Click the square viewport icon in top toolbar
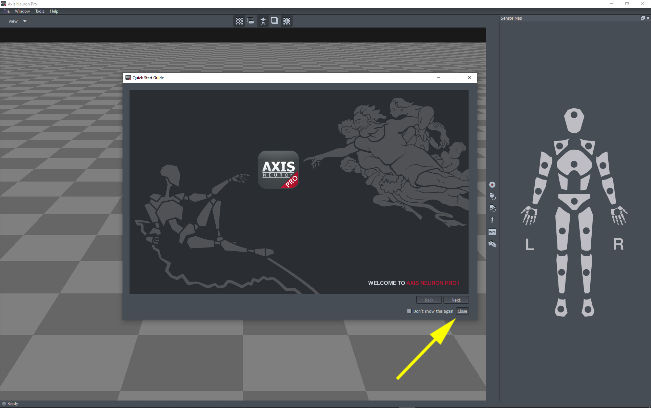Viewport: 651px width, 408px height. [275, 20]
